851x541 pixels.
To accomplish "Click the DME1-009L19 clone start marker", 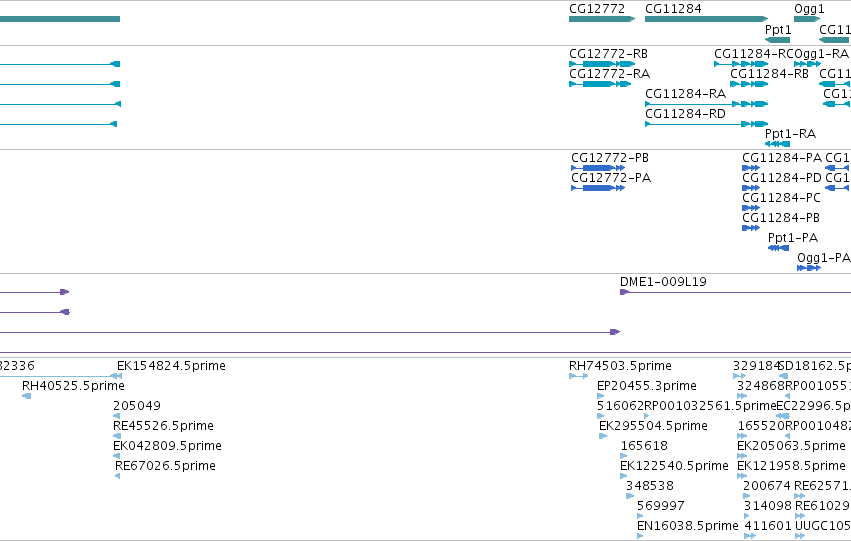I will (625, 292).
